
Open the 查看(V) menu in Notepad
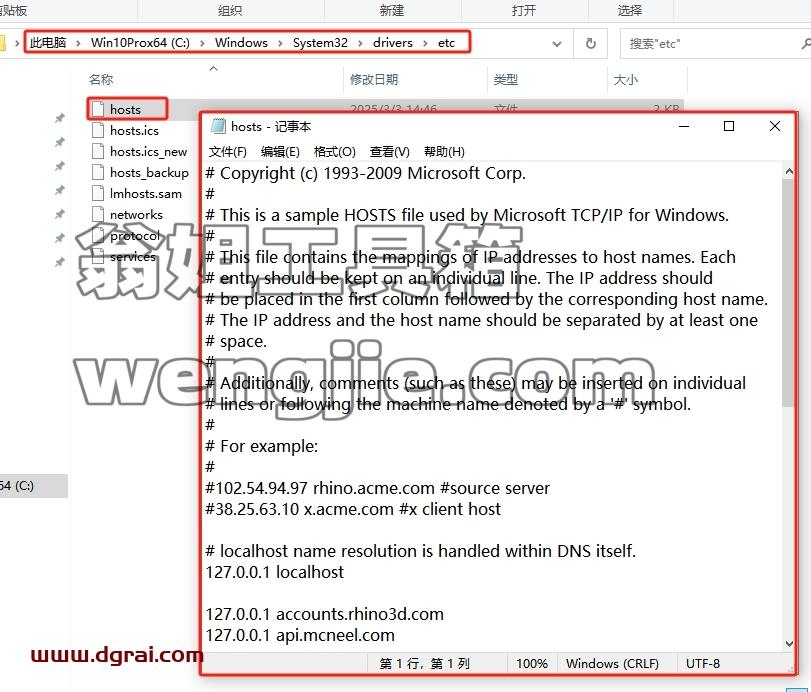pyautogui.click(x=389, y=152)
